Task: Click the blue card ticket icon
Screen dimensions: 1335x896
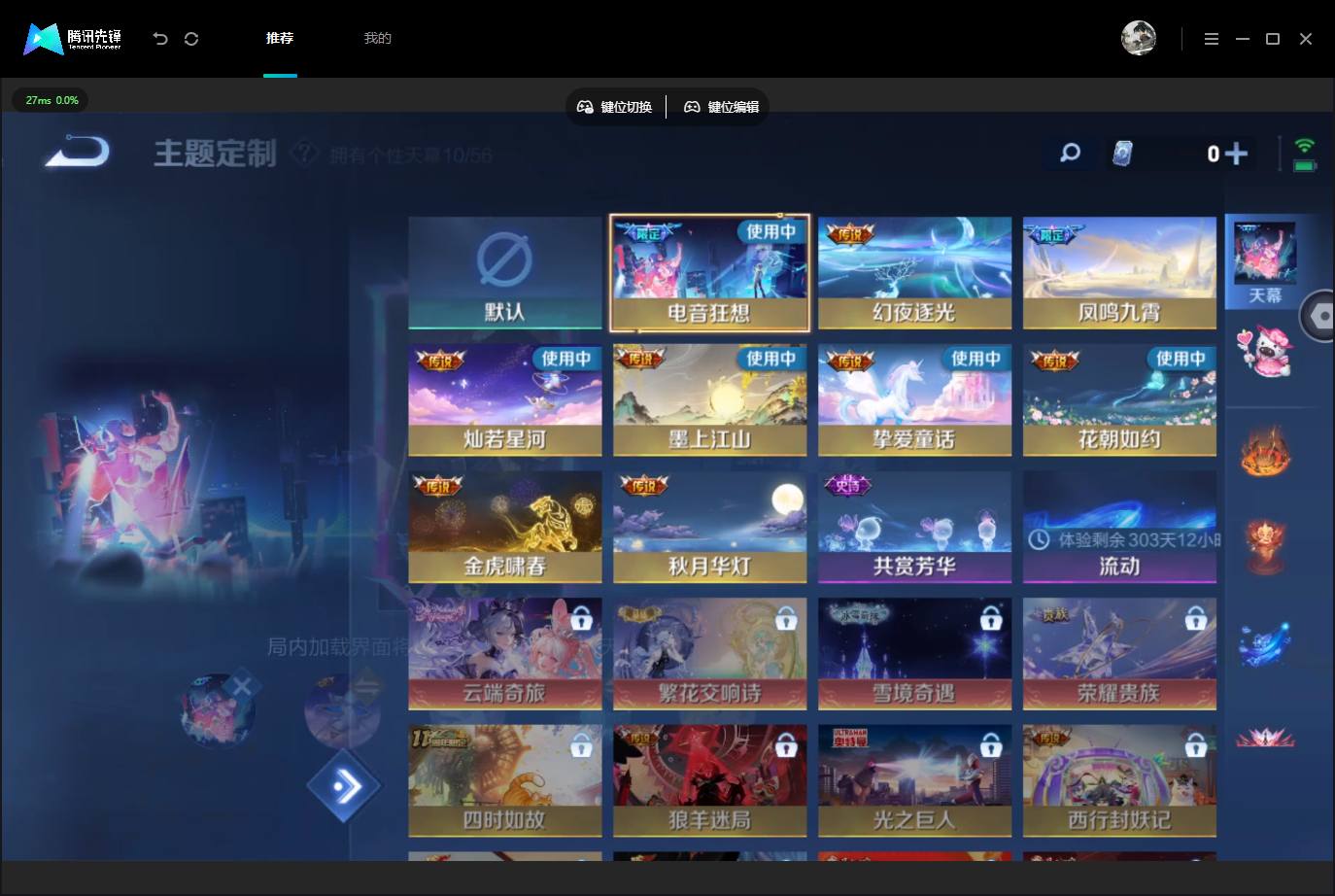Action: pos(1122,154)
